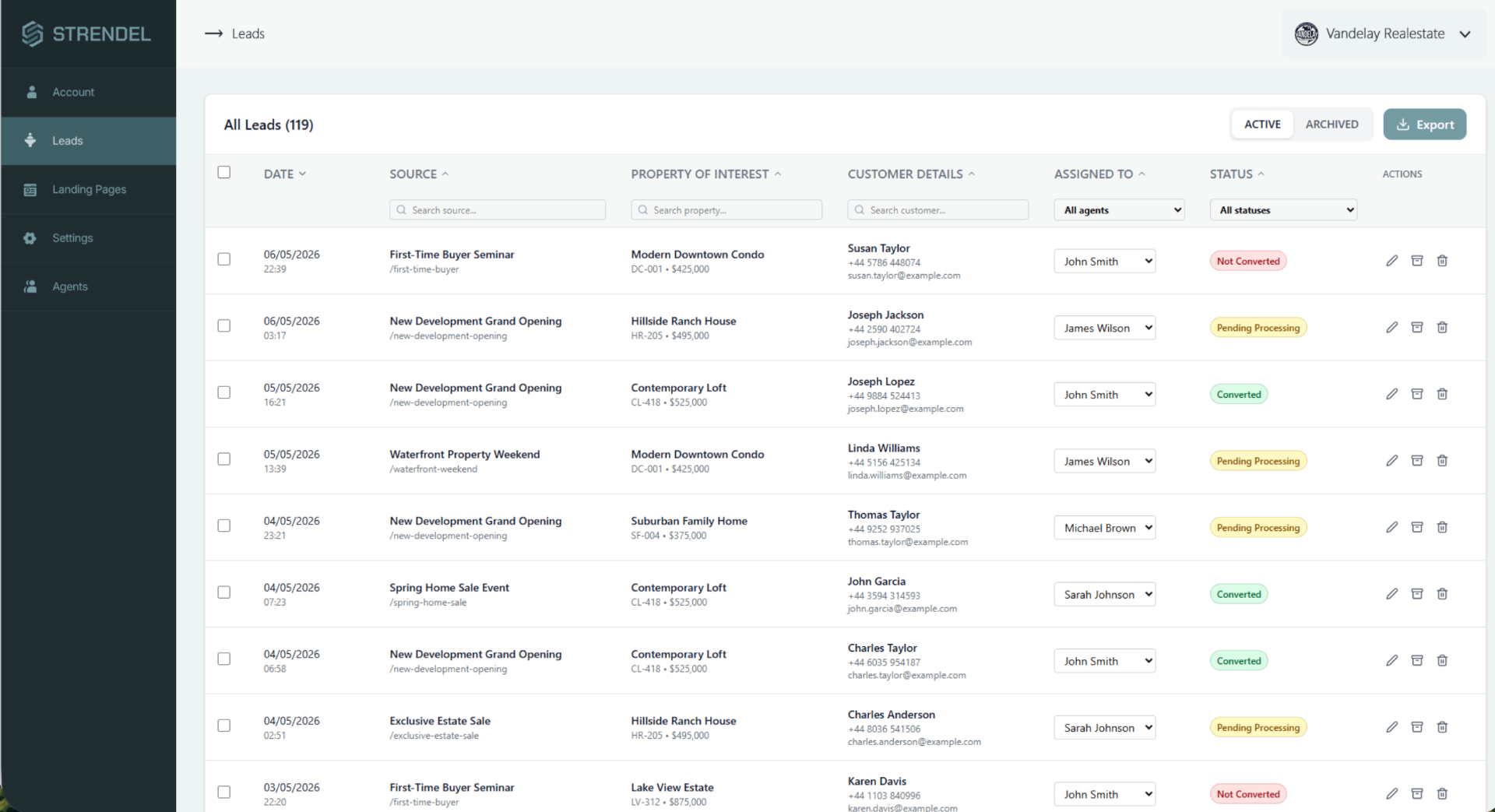Click Joseph Lopez's Converted status badge

click(1238, 395)
